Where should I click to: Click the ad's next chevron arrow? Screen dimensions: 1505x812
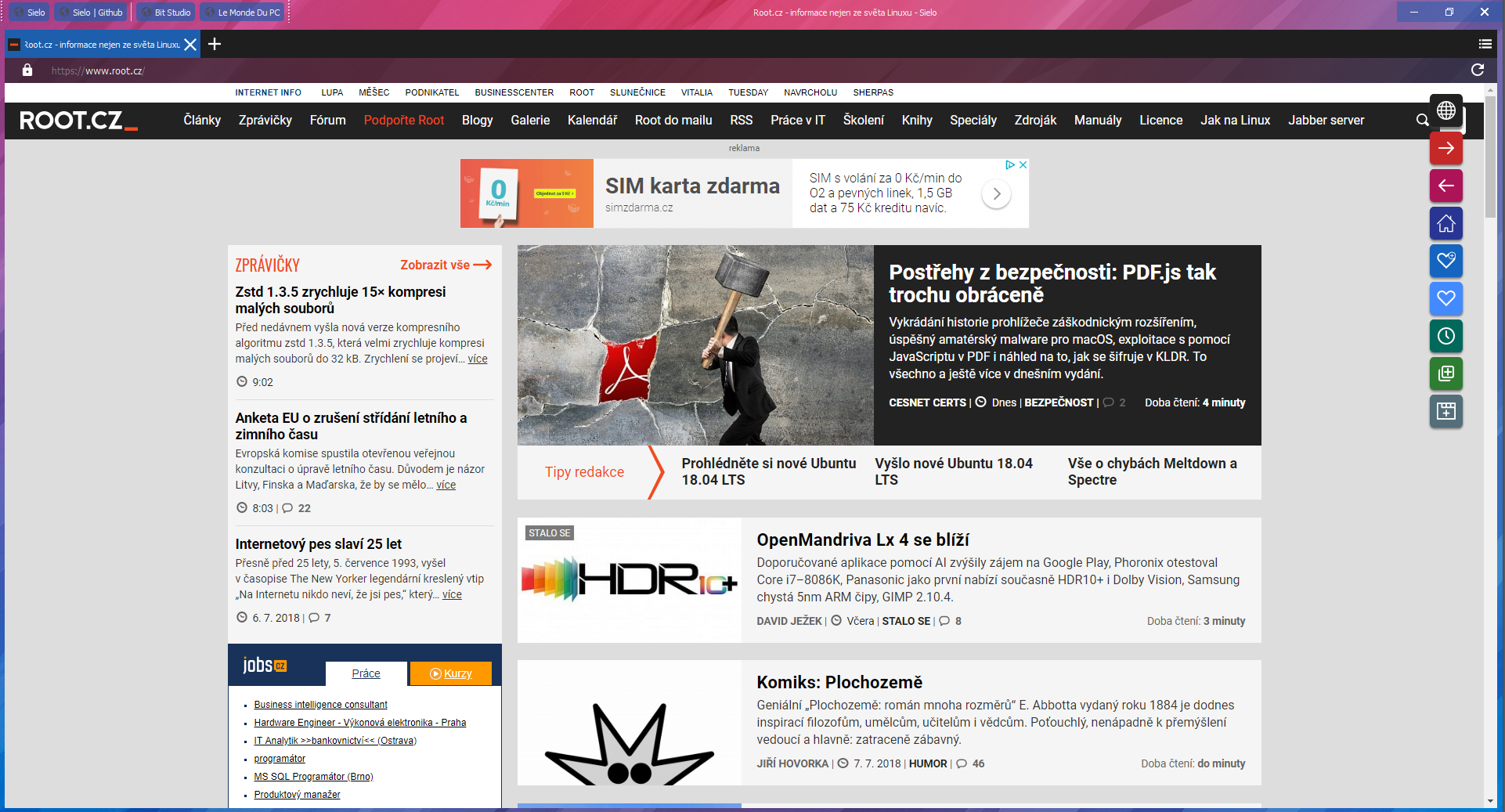pyautogui.click(x=996, y=193)
